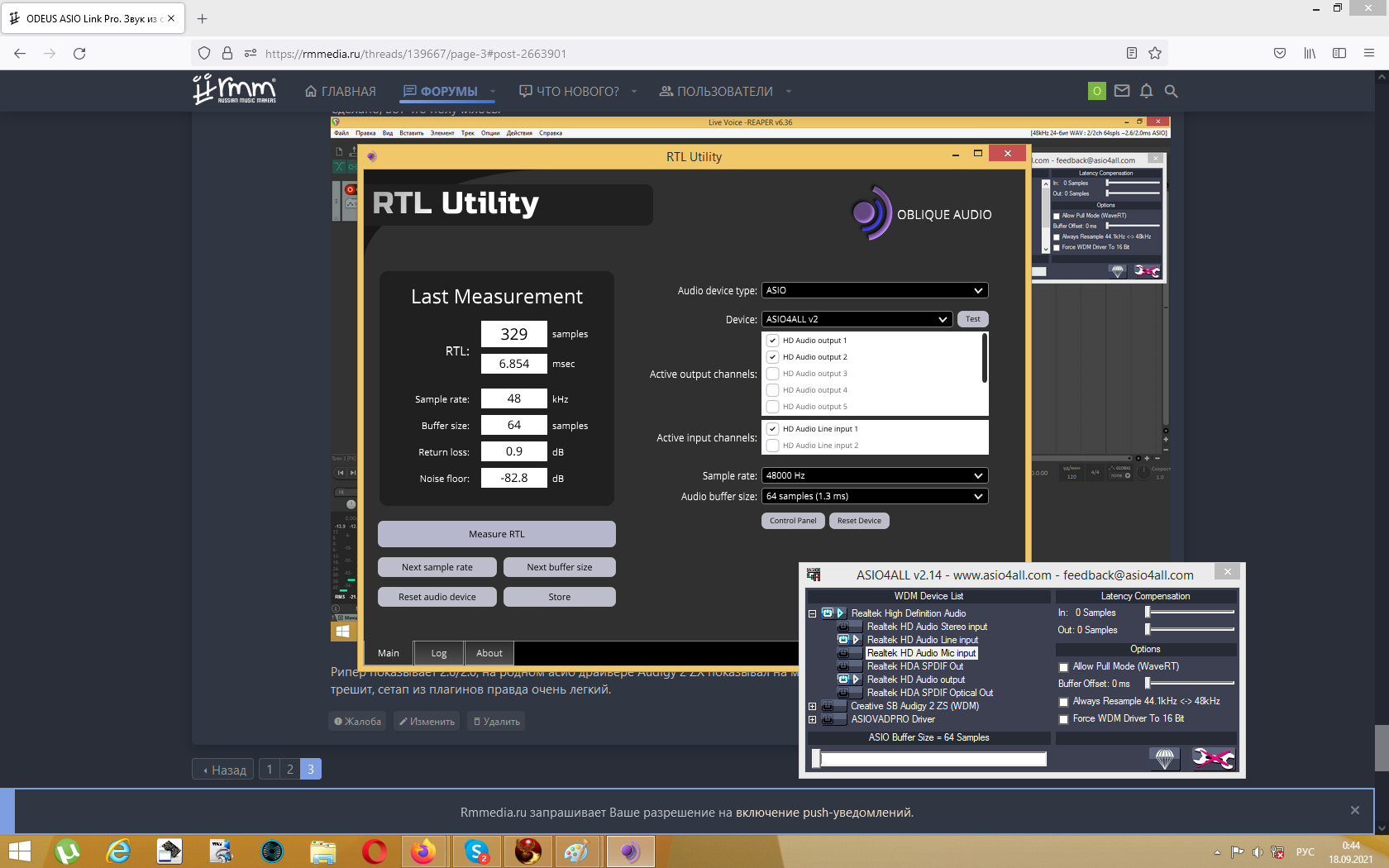The image size is (1389, 868).
Task: Bookmark this page with the star icon
Action: click(x=1155, y=53)
